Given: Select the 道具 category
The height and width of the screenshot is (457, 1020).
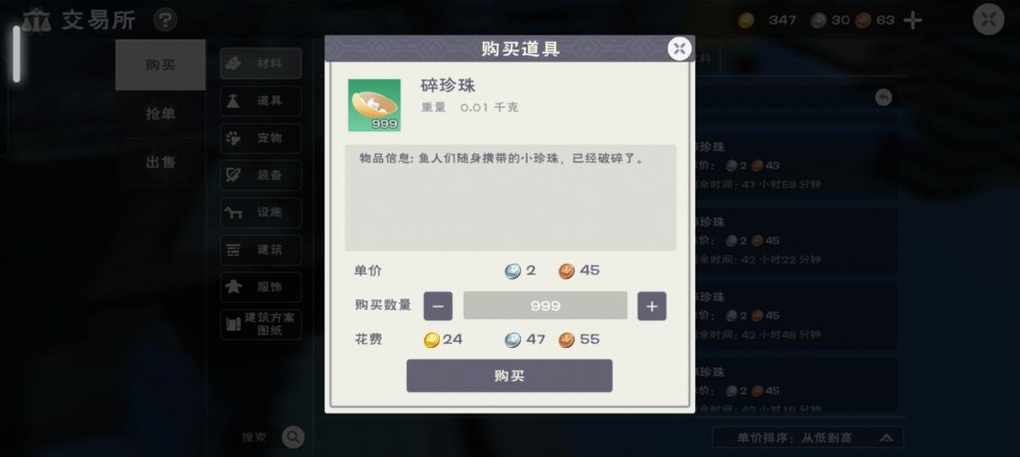Looking at the screenshot, I should tap(261, 101).
